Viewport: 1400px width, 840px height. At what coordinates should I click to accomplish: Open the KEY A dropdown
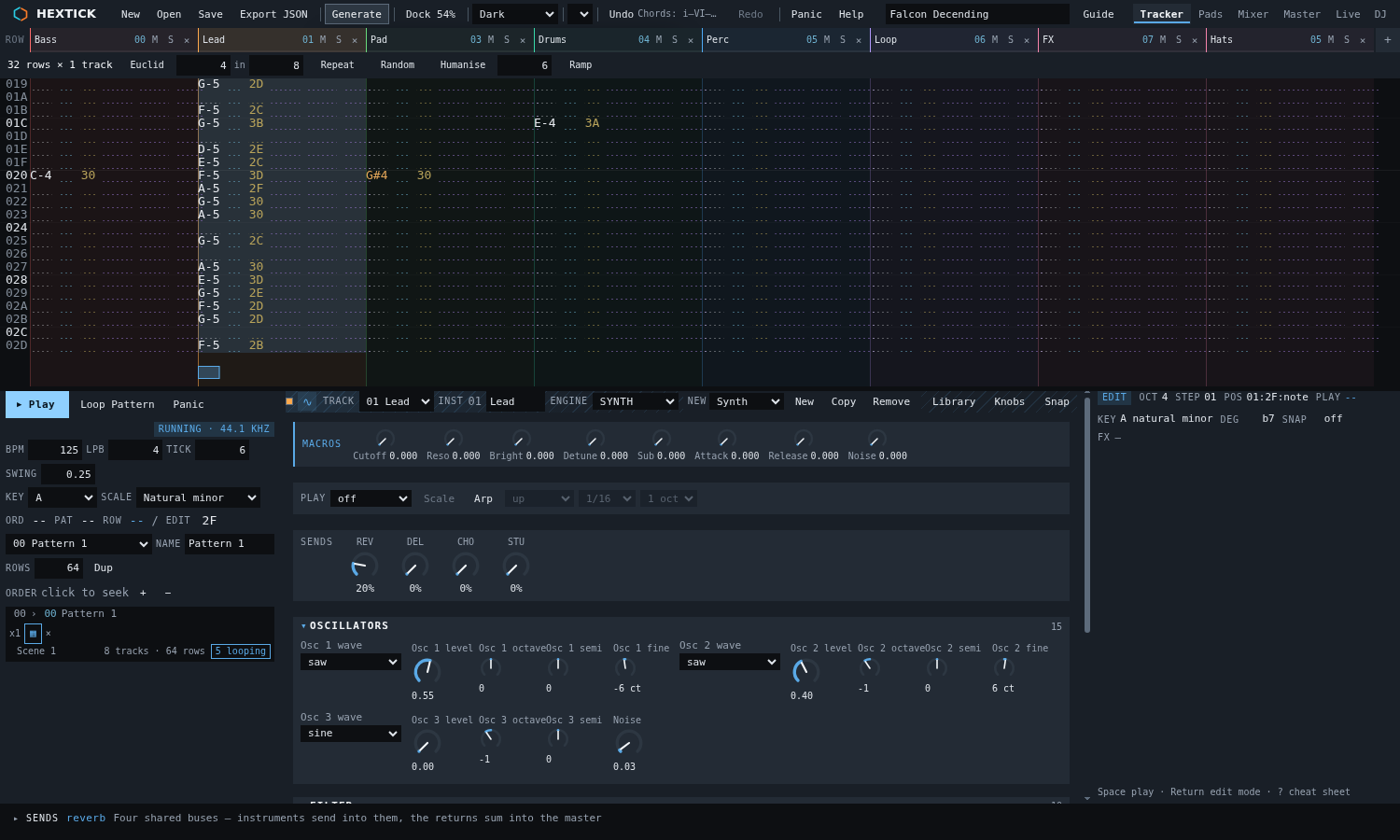[x=62, y=497]
